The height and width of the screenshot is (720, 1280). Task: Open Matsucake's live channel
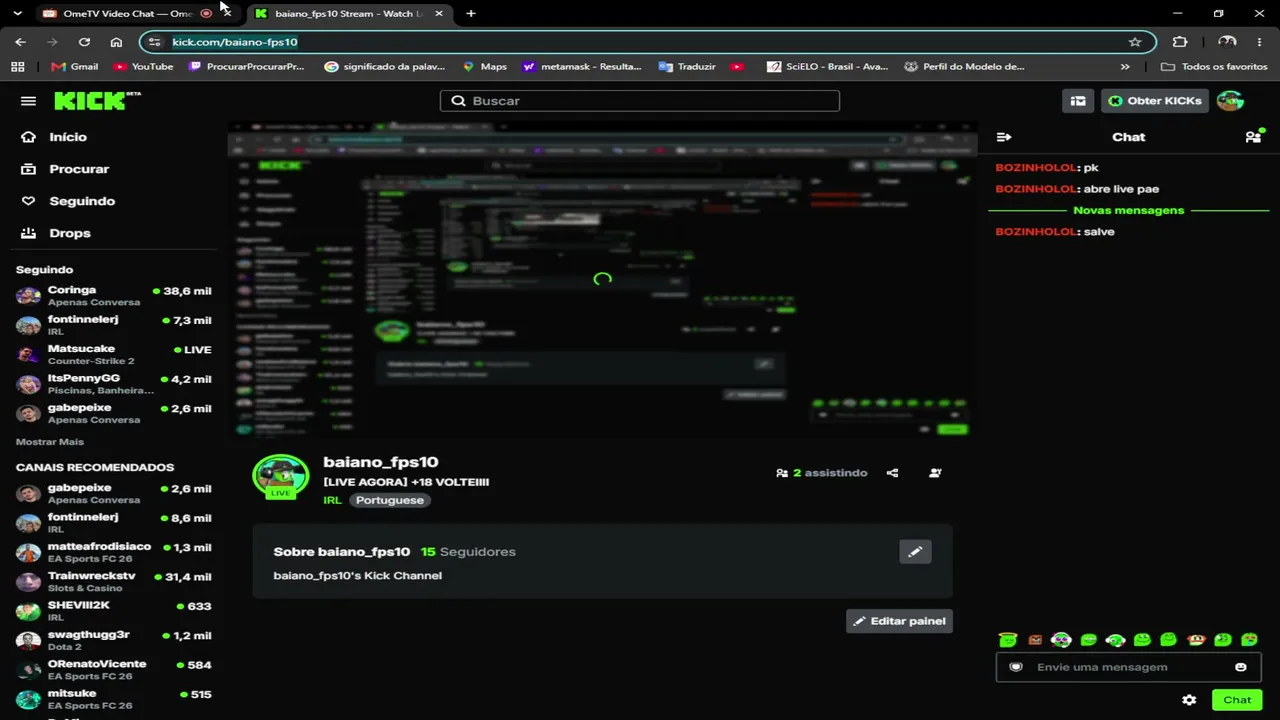pos(114,355)
